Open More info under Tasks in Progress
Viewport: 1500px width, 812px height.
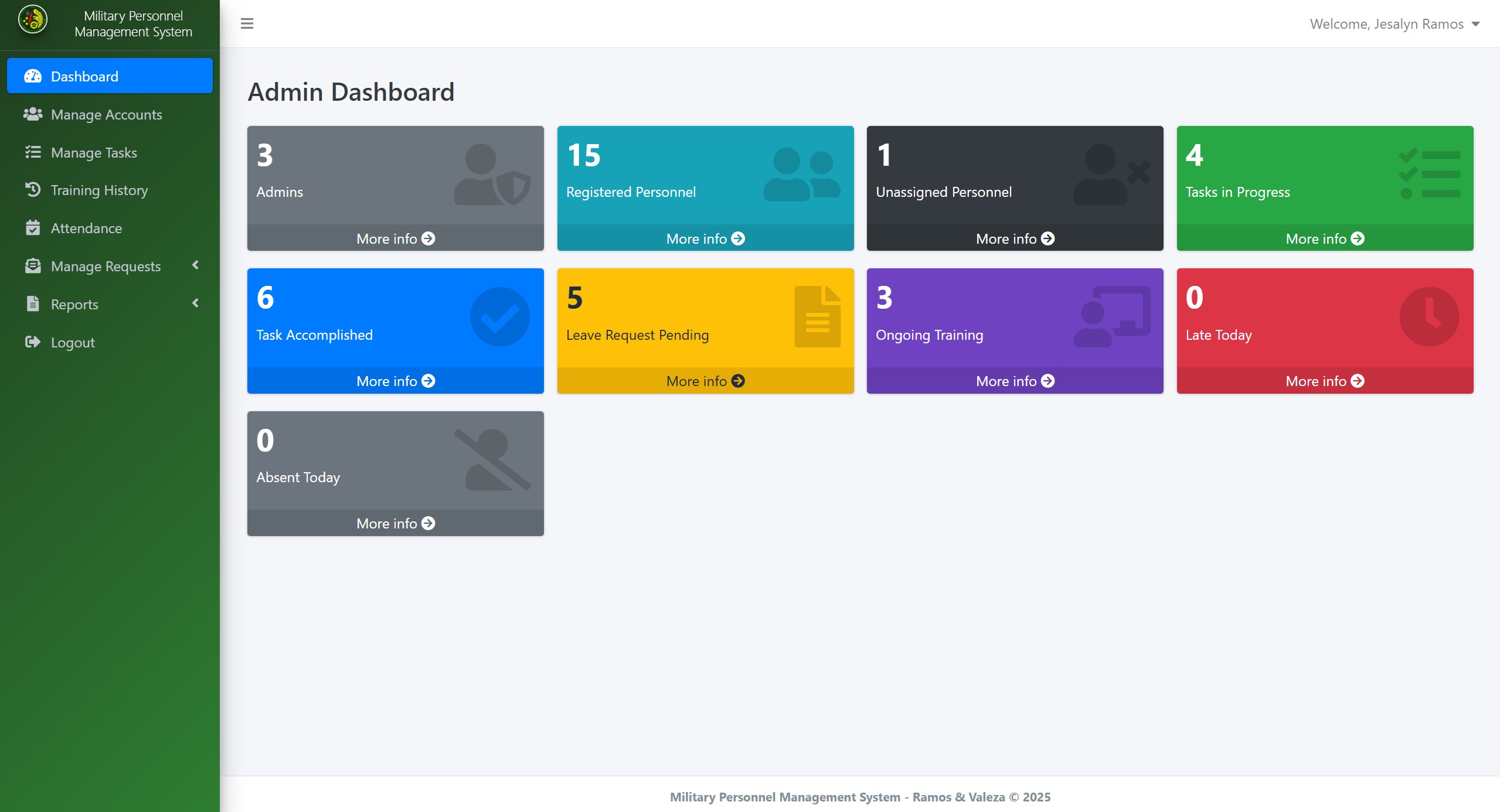pyautogui.click(x=1324, y=238)
